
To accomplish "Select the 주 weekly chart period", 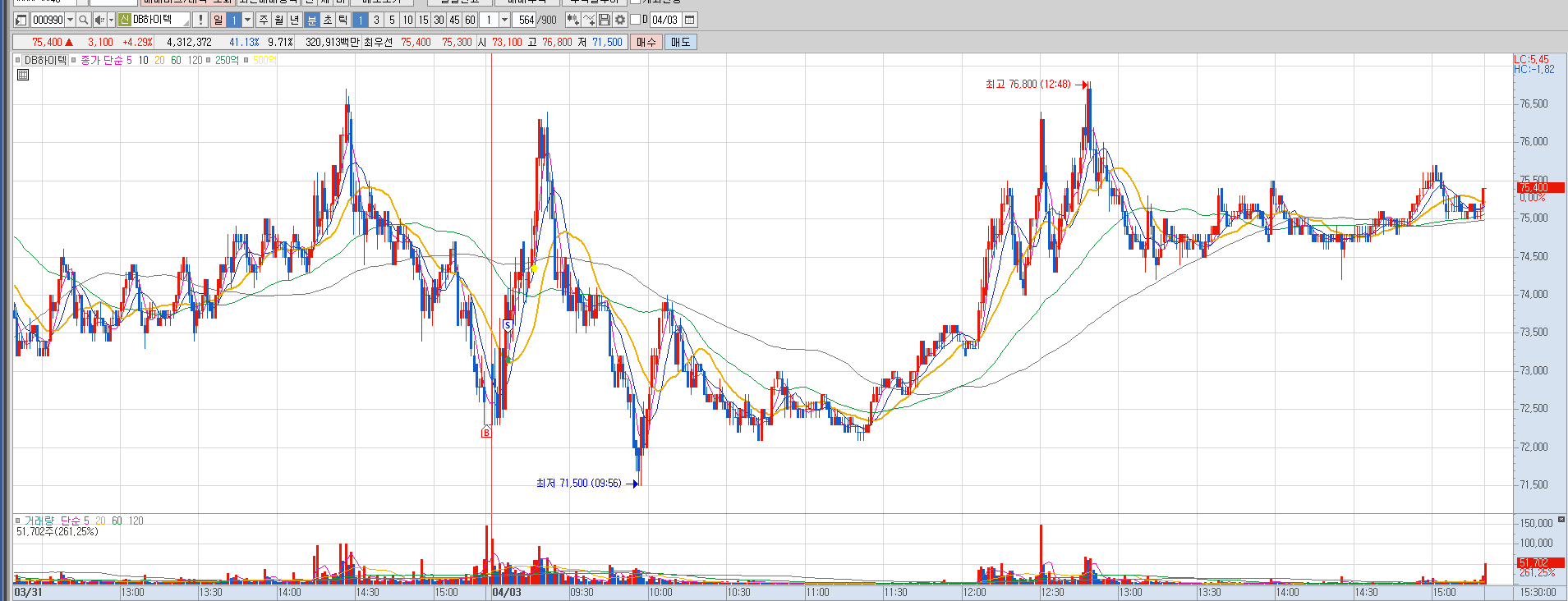I will tap(263, 20).
